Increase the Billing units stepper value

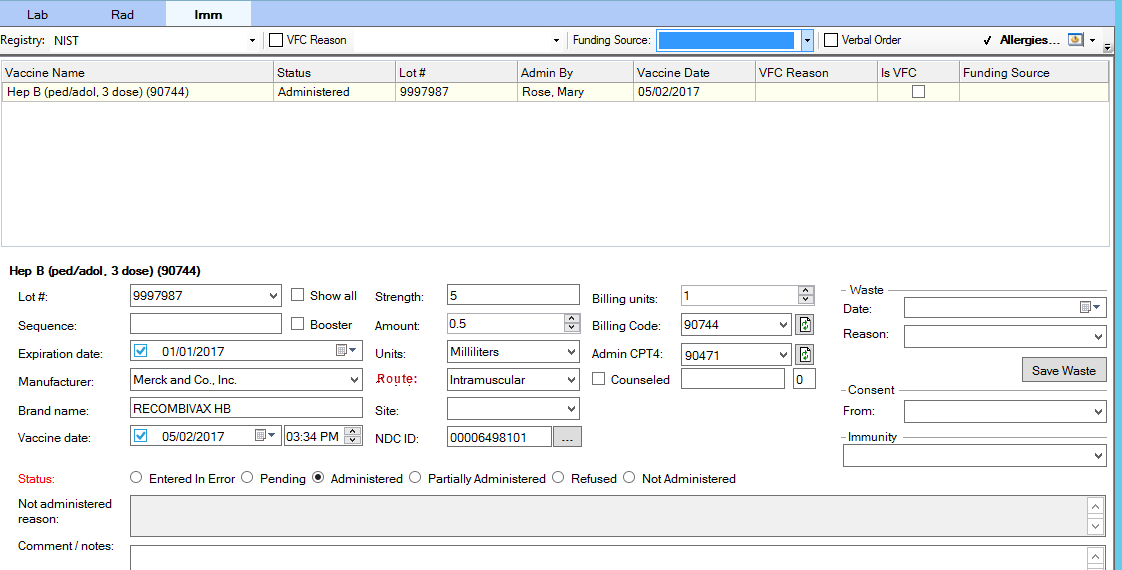806,291
